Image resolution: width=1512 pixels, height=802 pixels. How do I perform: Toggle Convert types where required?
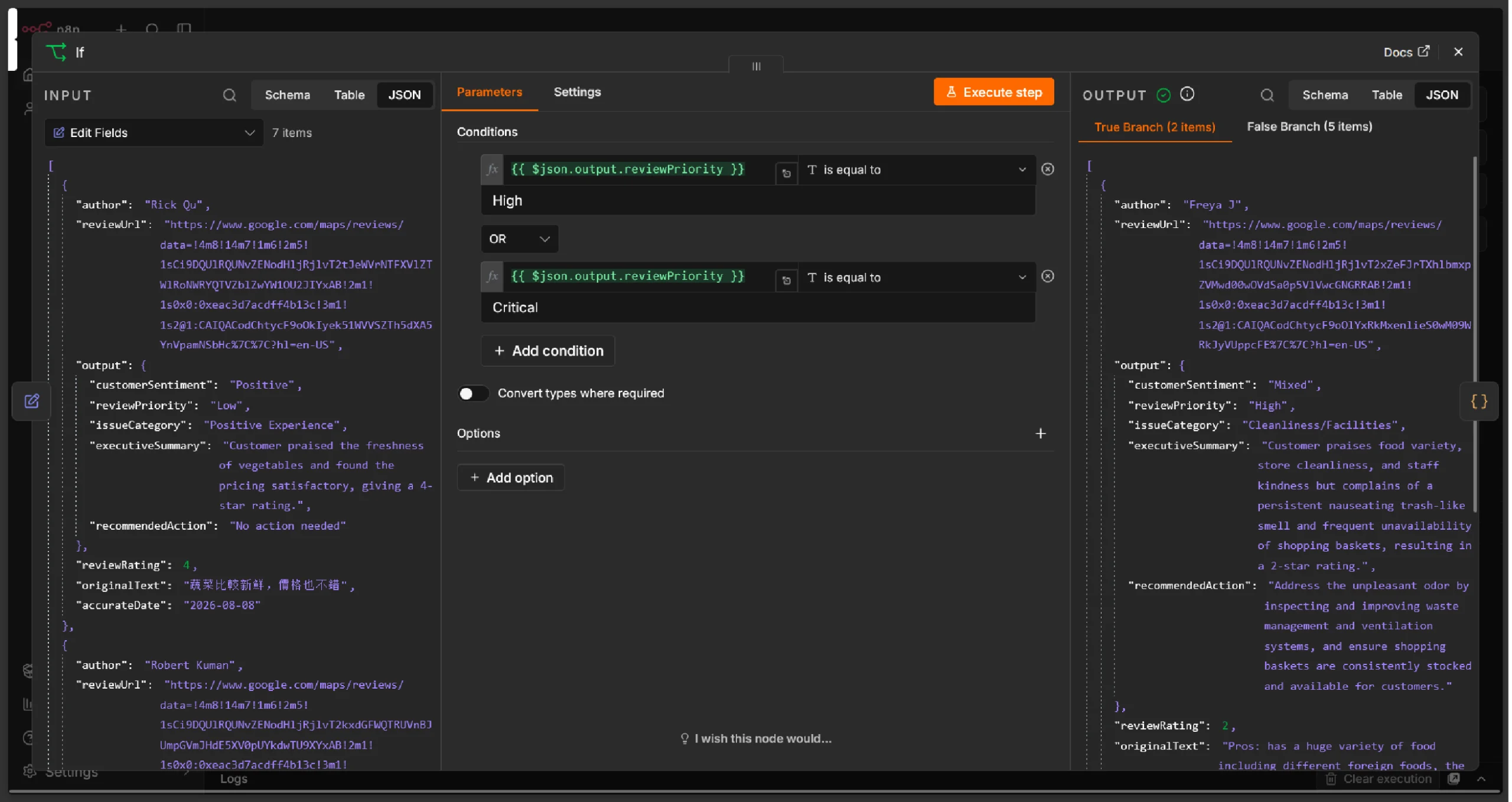click(x=472, y=393)
